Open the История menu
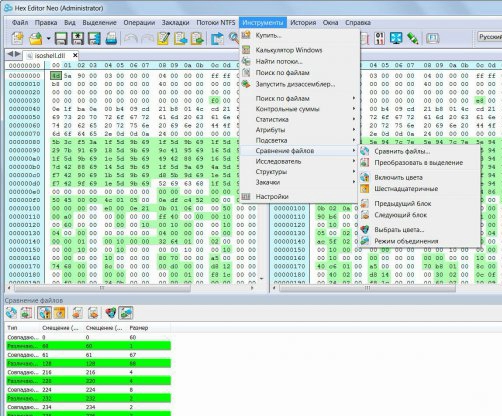 click(x=303, y=23)
